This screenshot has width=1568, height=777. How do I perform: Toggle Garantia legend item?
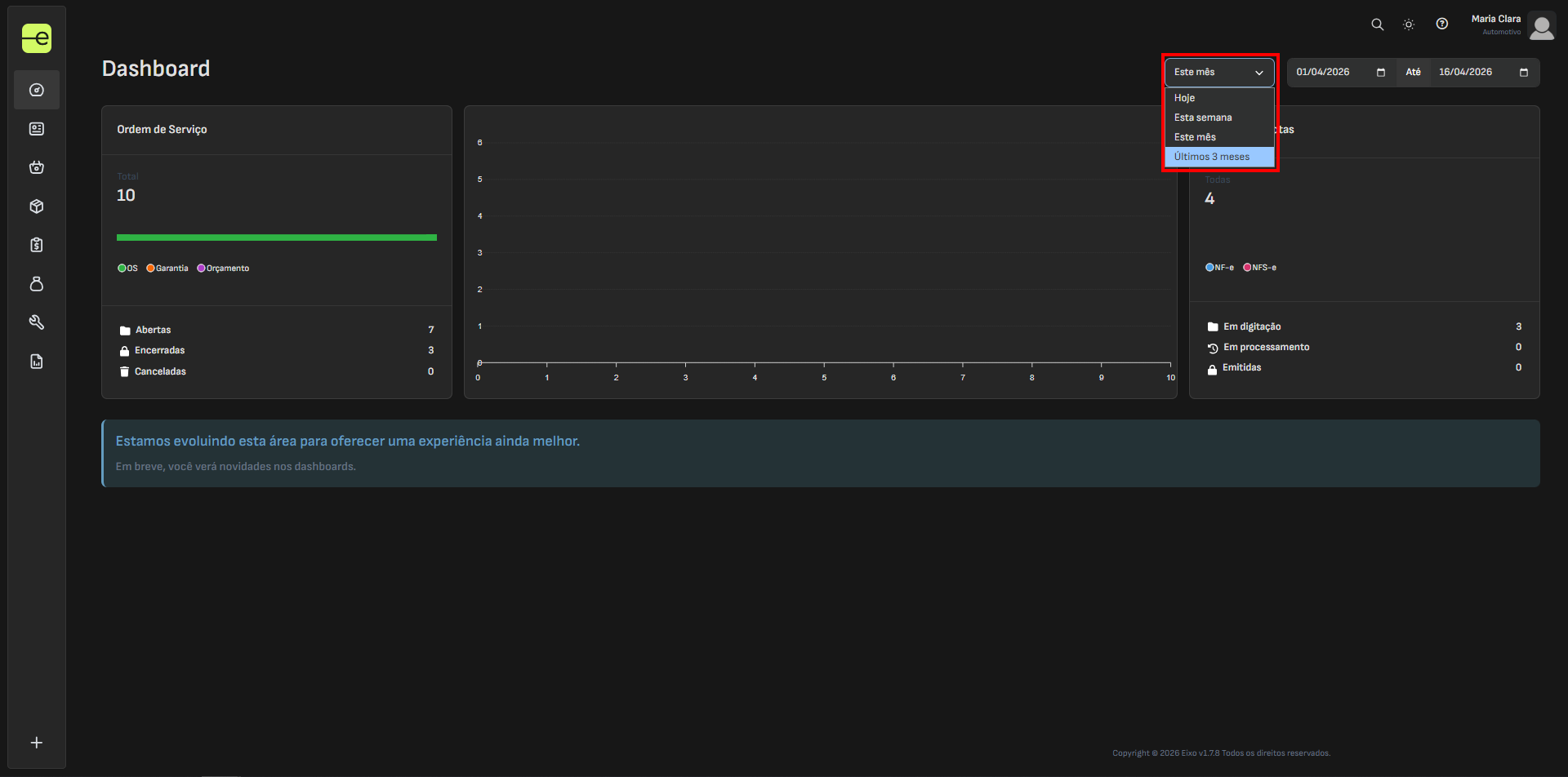tap(167, 269)
